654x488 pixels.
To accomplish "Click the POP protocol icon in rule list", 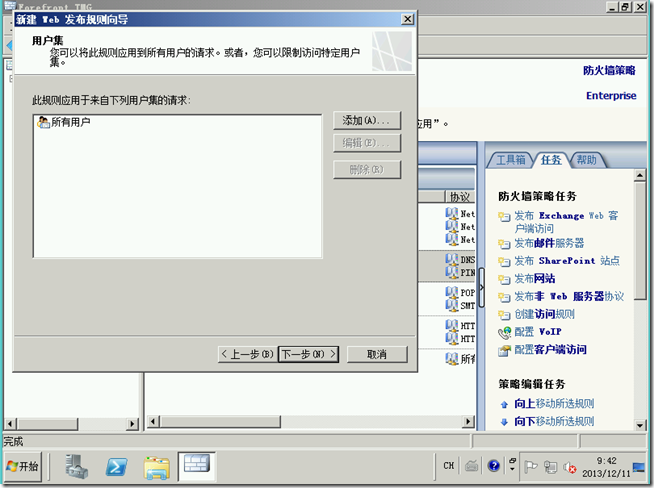I will 451,292.
